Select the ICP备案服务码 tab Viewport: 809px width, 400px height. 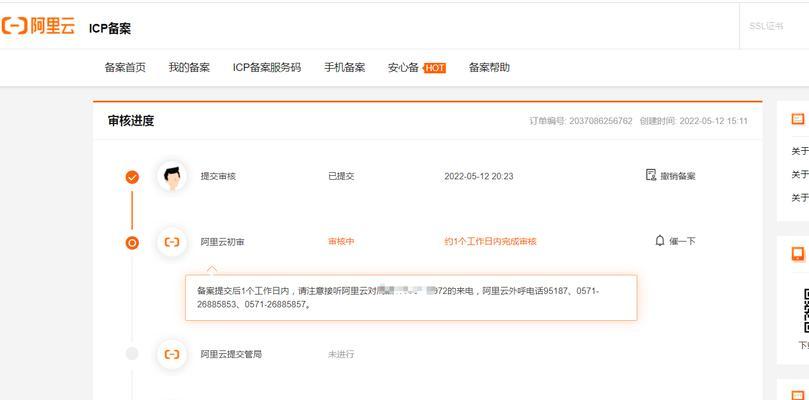point(267,68)
